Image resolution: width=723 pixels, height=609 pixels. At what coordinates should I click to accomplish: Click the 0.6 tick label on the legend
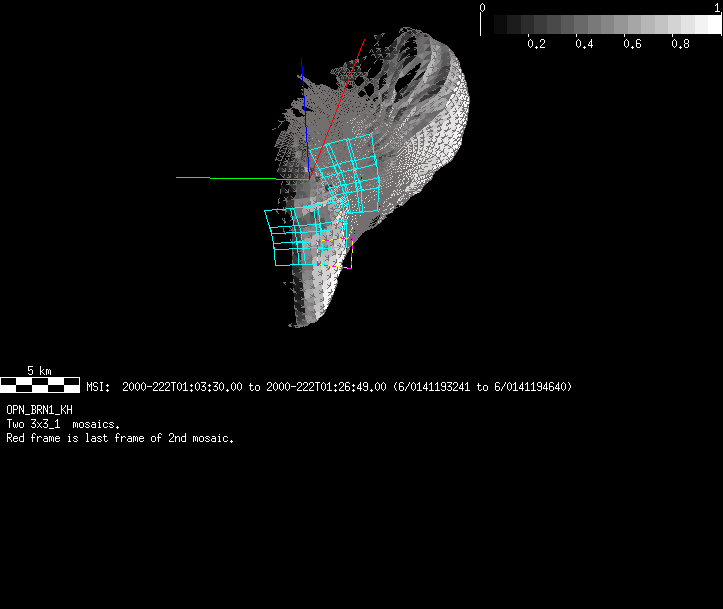point(632,45)
